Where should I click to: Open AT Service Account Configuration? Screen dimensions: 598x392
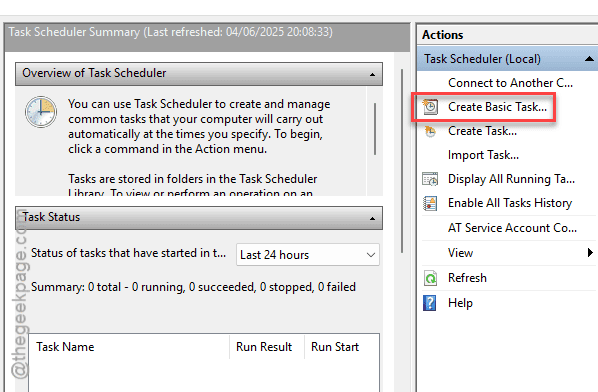click(512, 228)
